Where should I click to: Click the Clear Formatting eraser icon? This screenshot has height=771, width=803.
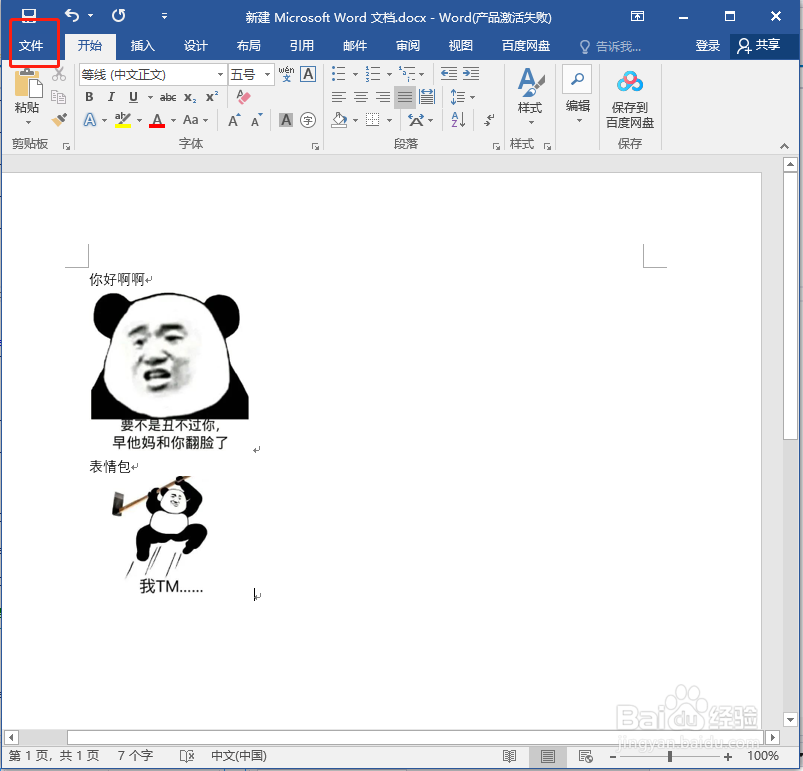pyautogui.click(x=243, y=97)
